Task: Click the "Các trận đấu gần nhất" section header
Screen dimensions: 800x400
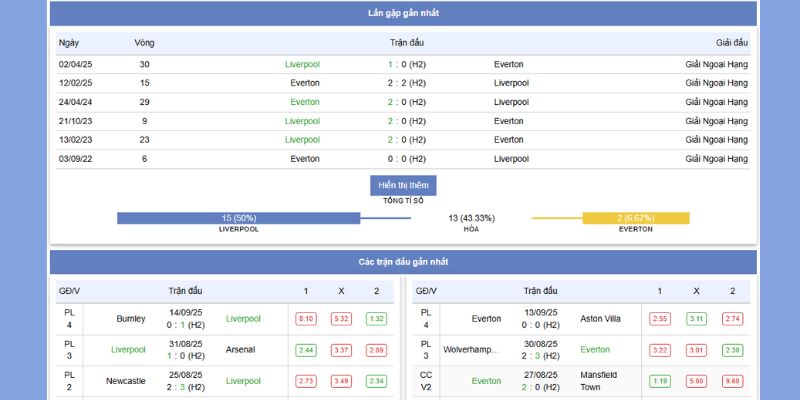Action: pyautogui.click(x=403, y=262)
